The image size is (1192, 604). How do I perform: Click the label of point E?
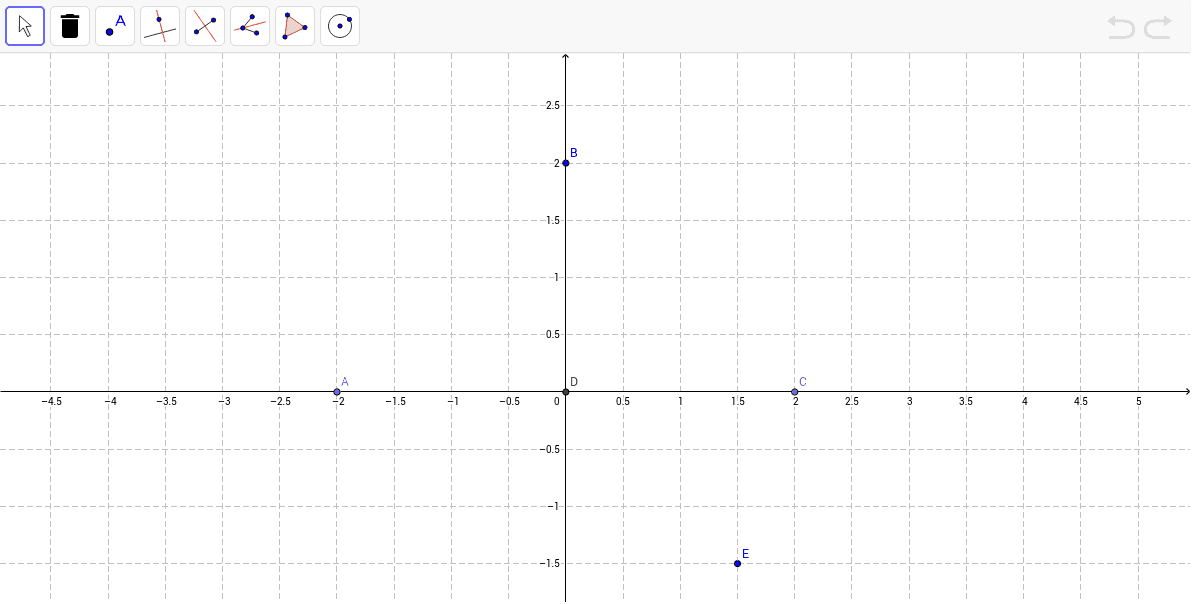click(746, 554)
